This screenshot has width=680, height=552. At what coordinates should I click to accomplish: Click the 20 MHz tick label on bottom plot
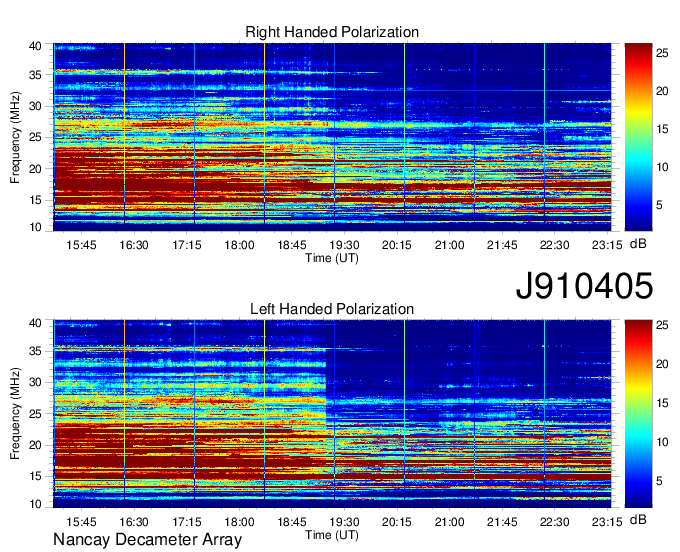pyautogui.click(x=35, y=445)
